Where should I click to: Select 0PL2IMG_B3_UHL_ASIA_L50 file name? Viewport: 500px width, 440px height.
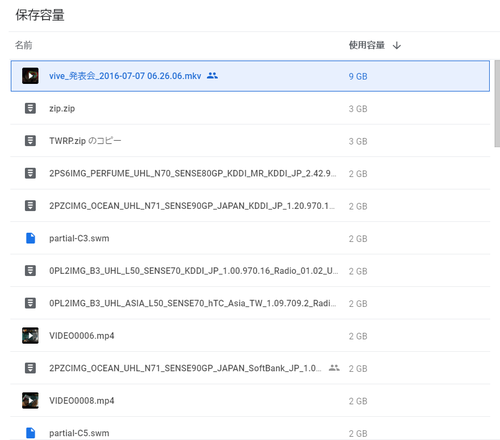click(x=193, y=303)
